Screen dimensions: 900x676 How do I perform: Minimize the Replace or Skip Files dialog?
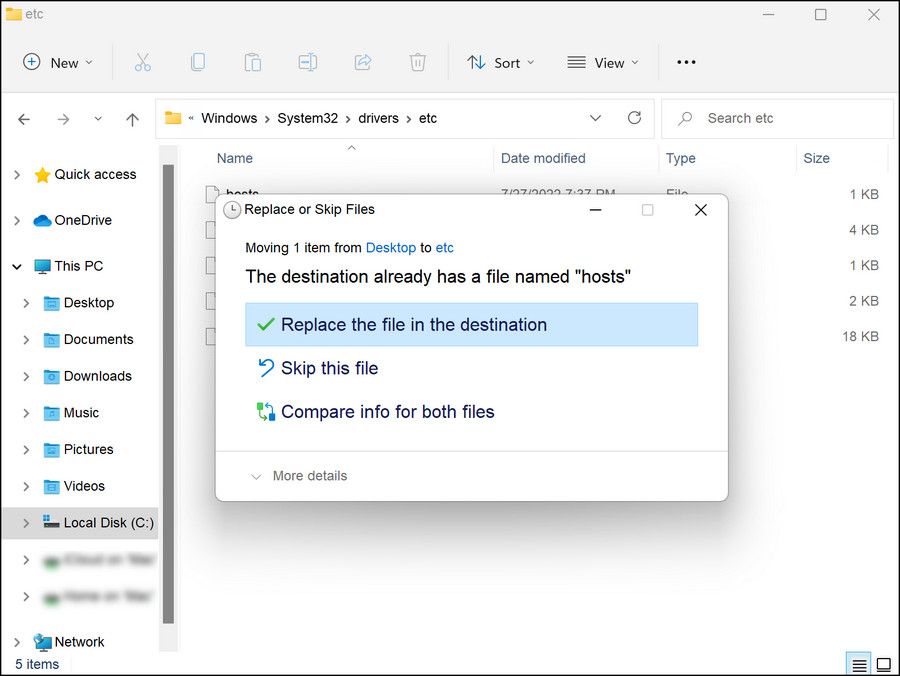pos(595,210)
